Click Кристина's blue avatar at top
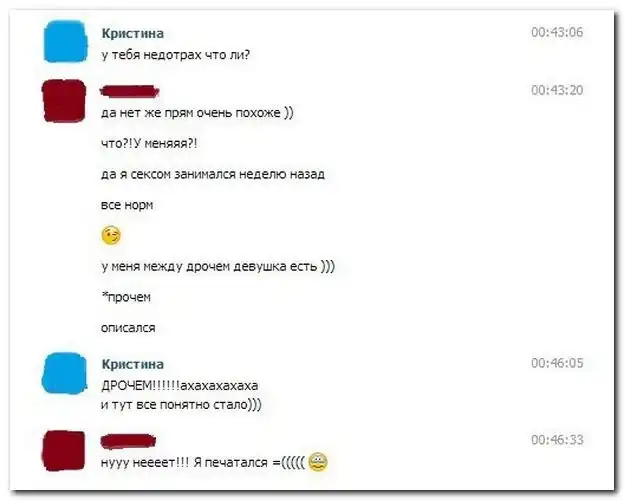Screen dimensions: 625x501 tap(65, 42)
